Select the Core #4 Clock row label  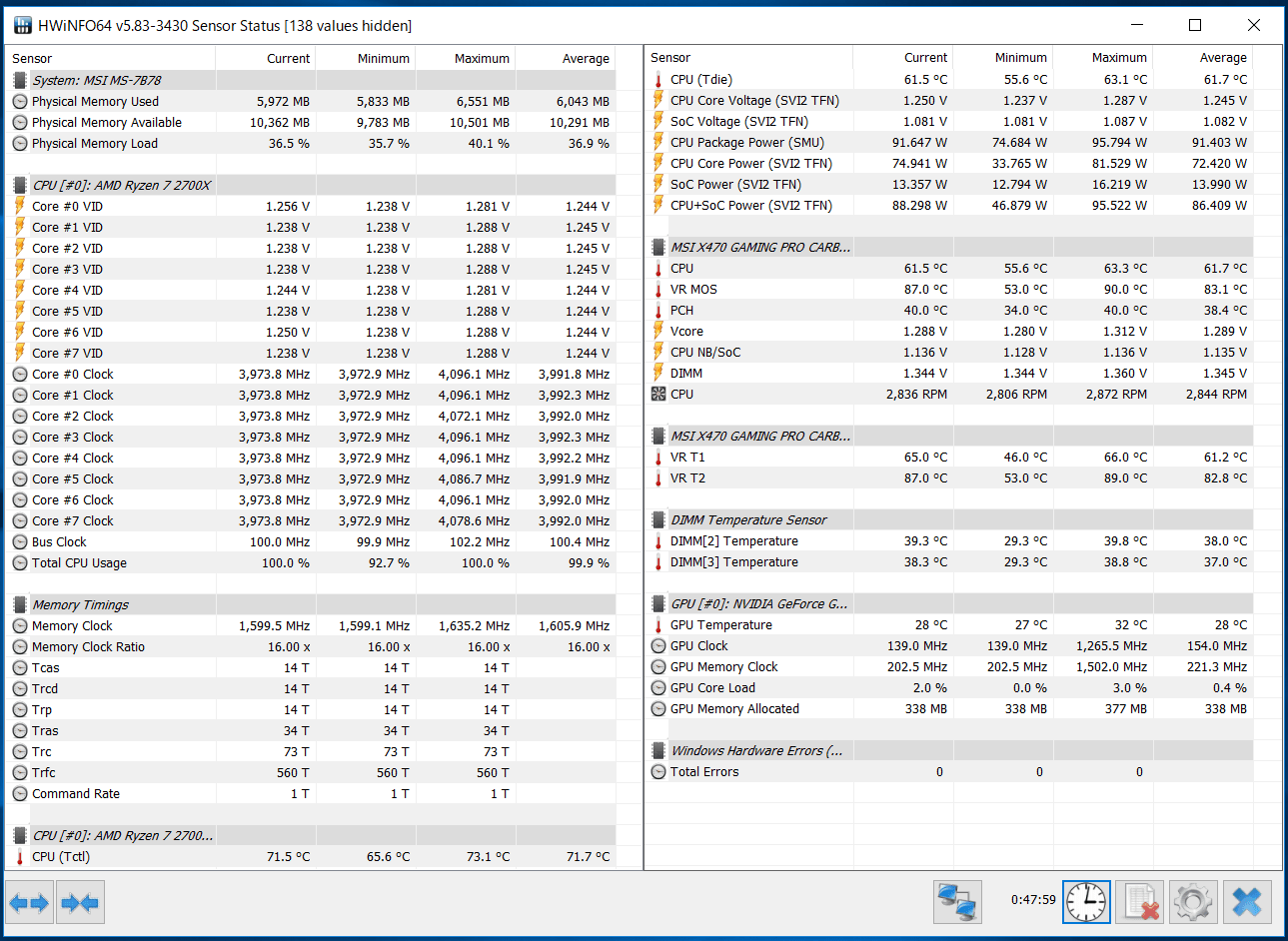click(72, 459)
